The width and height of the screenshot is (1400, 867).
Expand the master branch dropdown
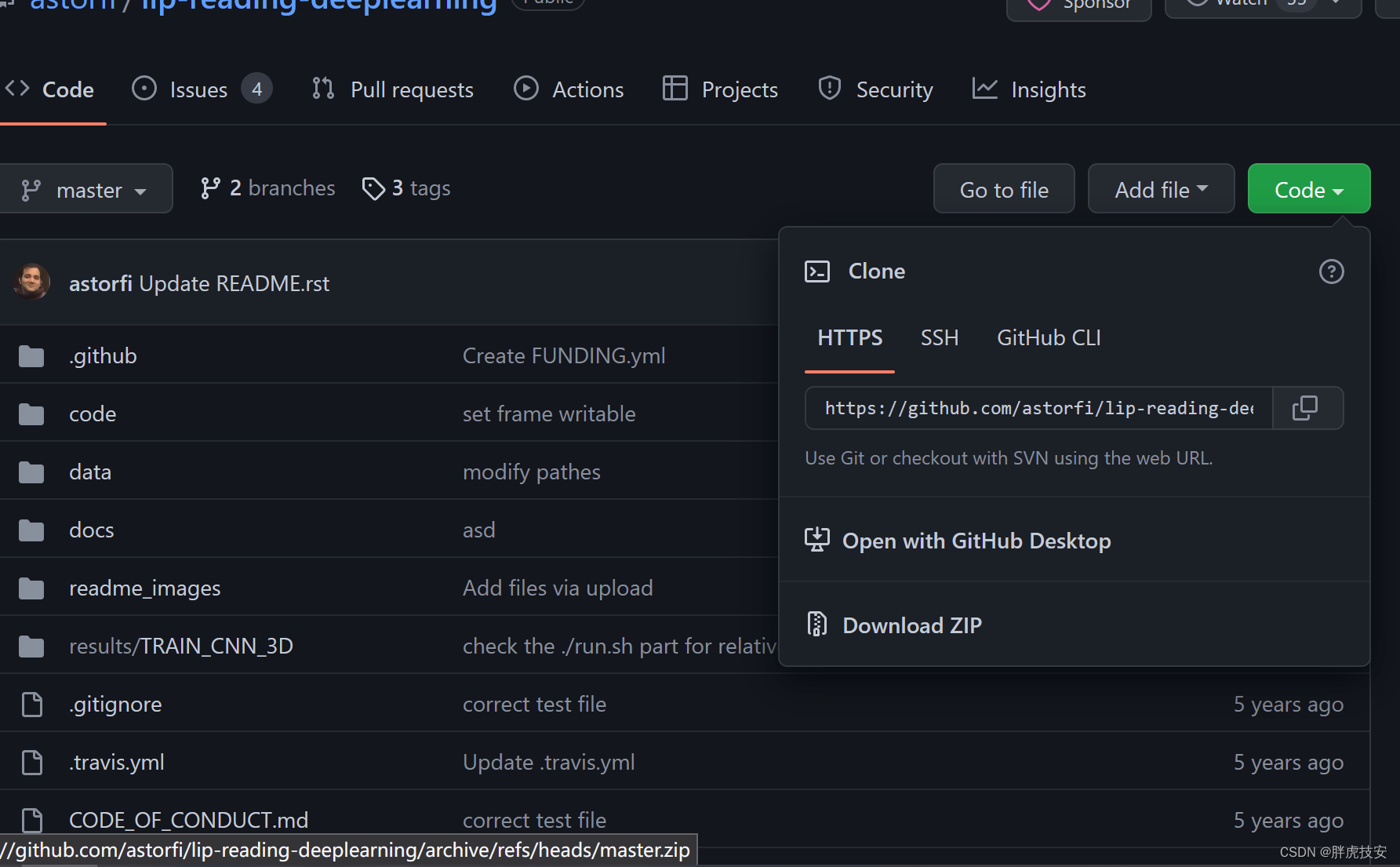85,189
